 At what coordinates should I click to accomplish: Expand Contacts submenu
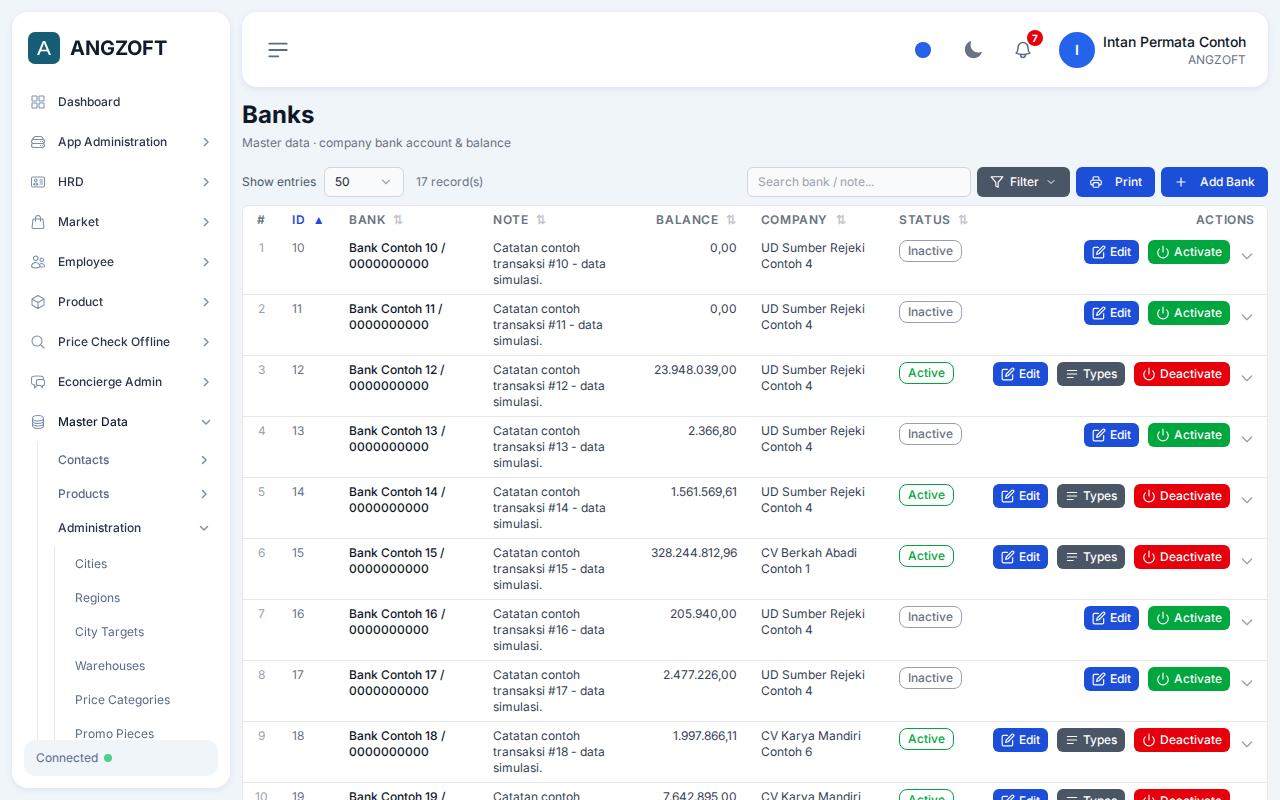(x=134, y=460)
